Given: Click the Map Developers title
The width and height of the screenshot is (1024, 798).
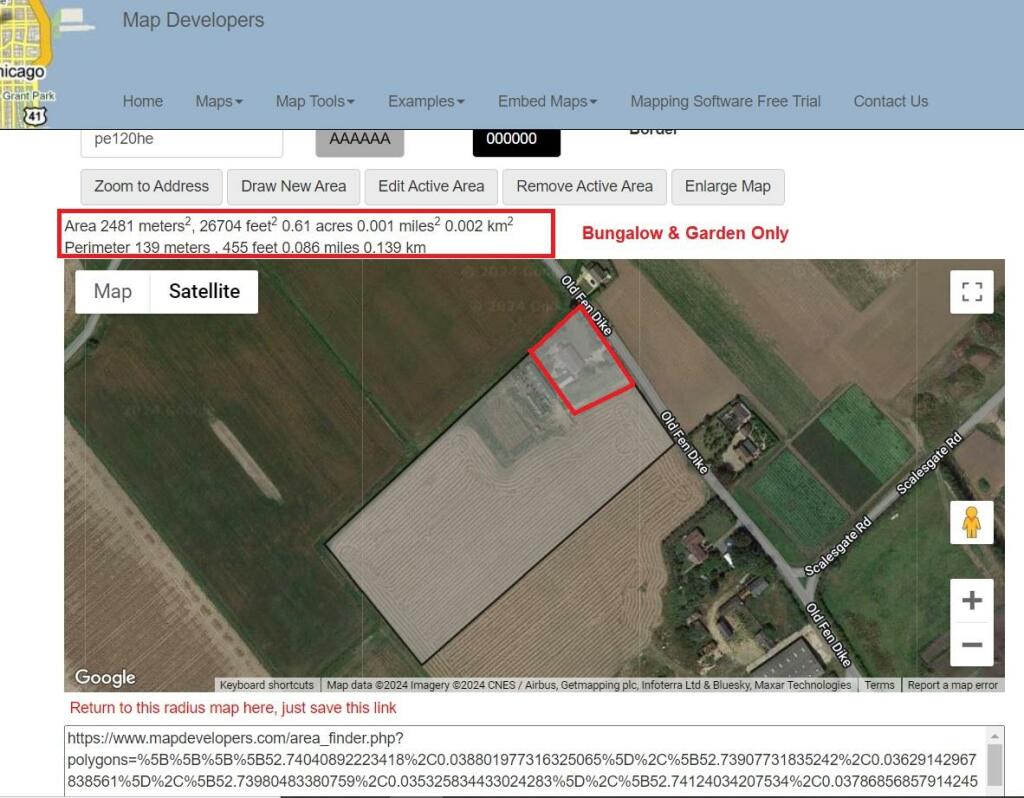Looking at the screenshot, I should click(x=193, y=20).
